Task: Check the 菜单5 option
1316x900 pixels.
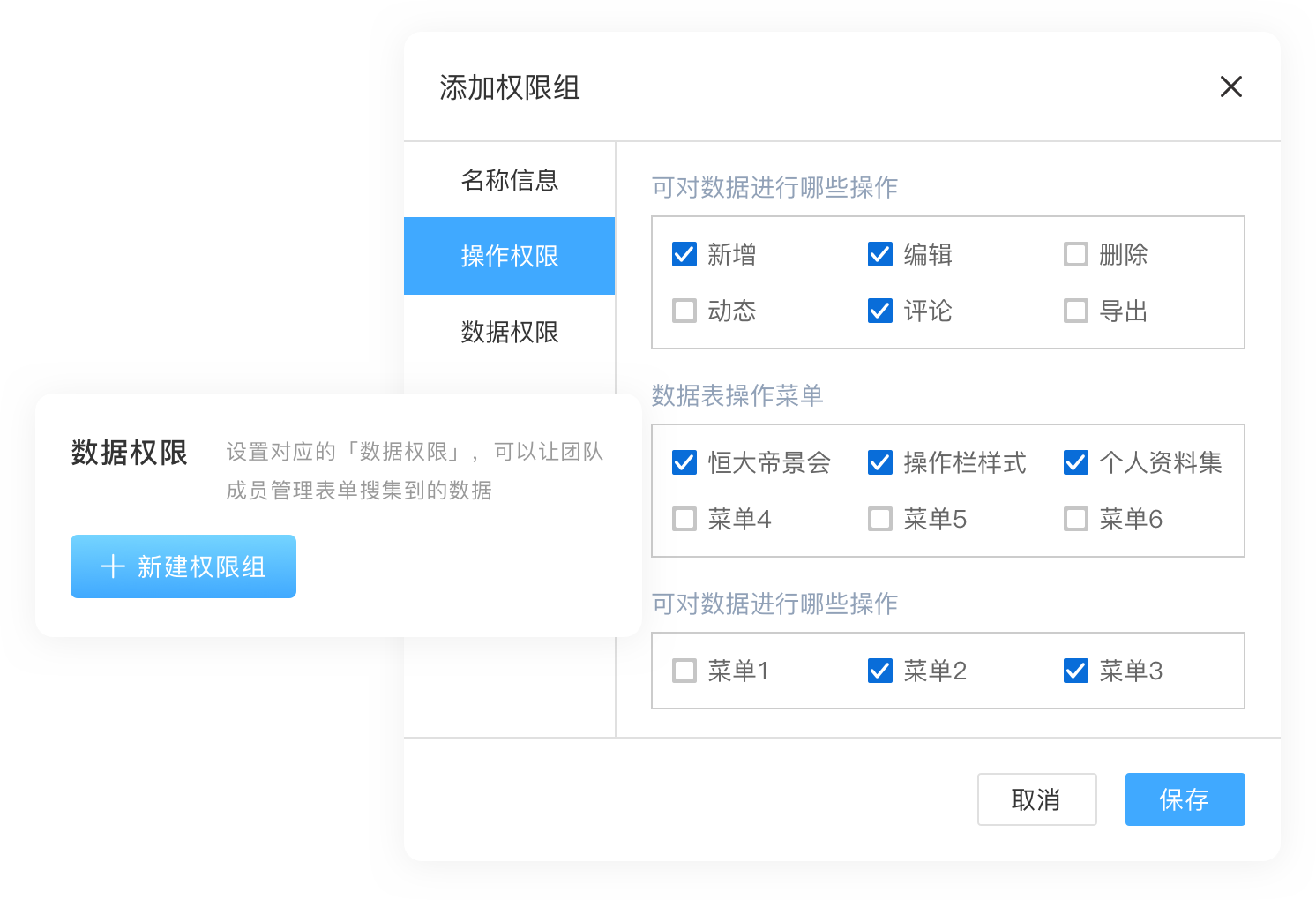Action: [x=879, y=519]
